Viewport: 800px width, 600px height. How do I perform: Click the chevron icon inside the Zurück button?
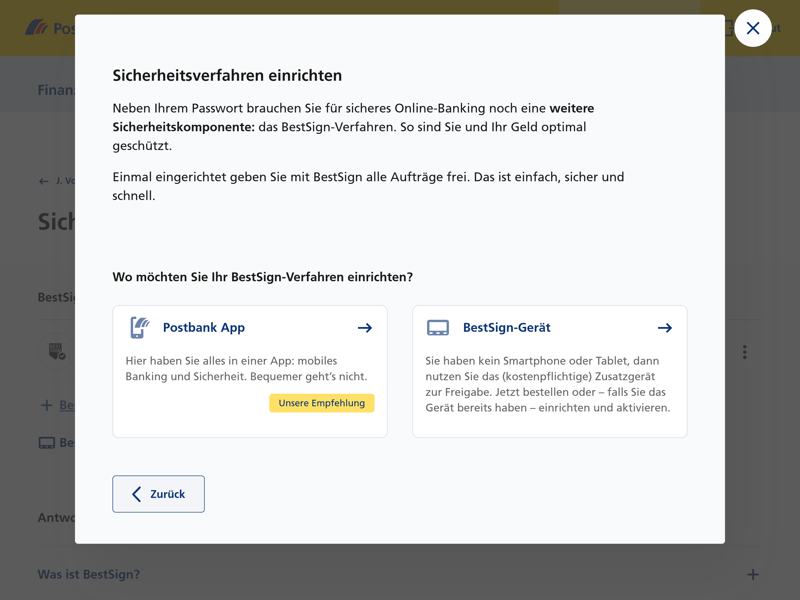click(137, 494)
